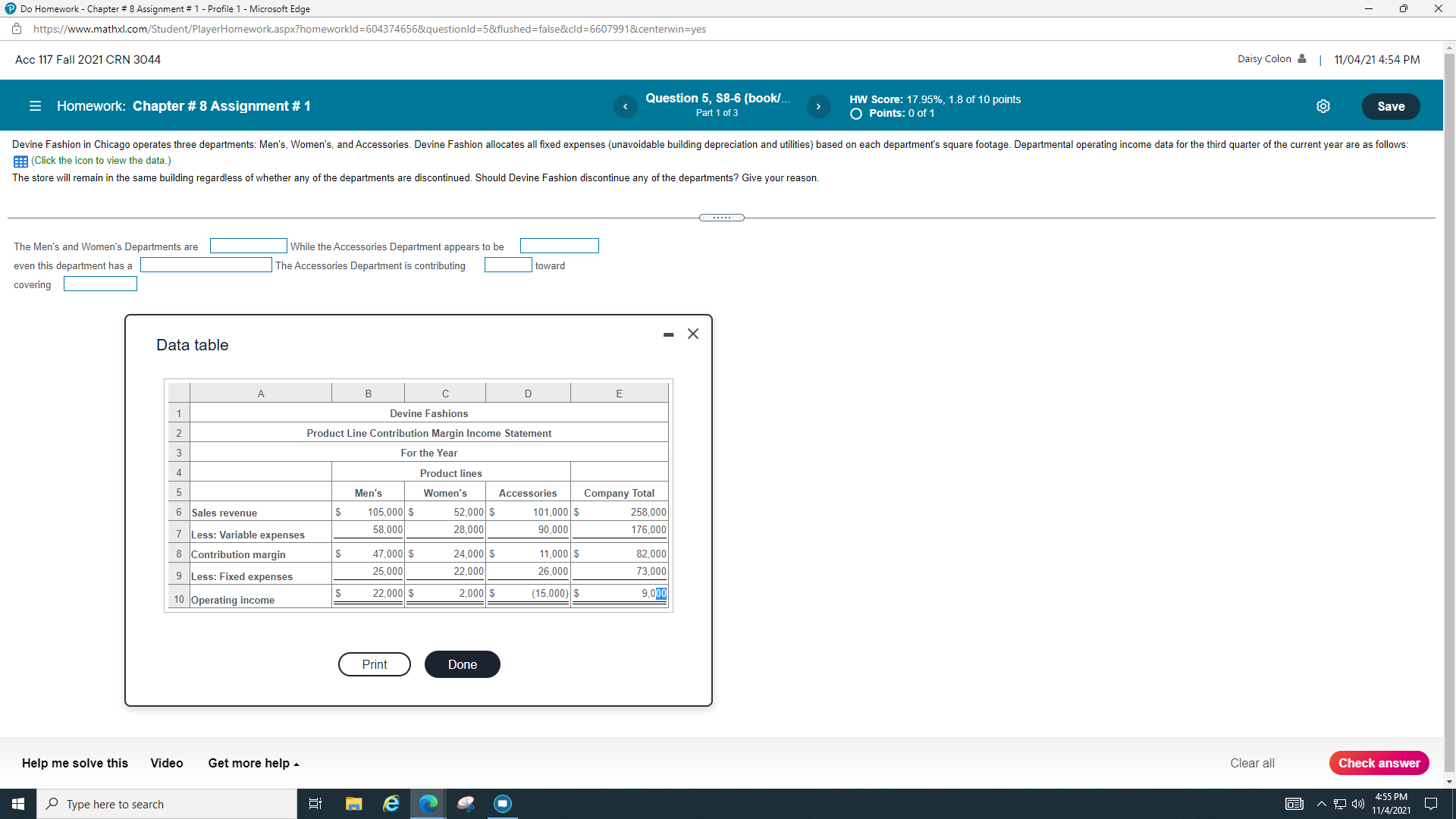Click the Done button in Data table
This screenshot has height=819, width=1456.
click(462, 664)
